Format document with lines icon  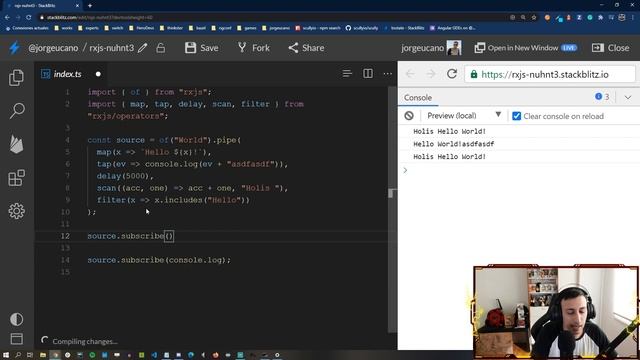click(347, 73)
